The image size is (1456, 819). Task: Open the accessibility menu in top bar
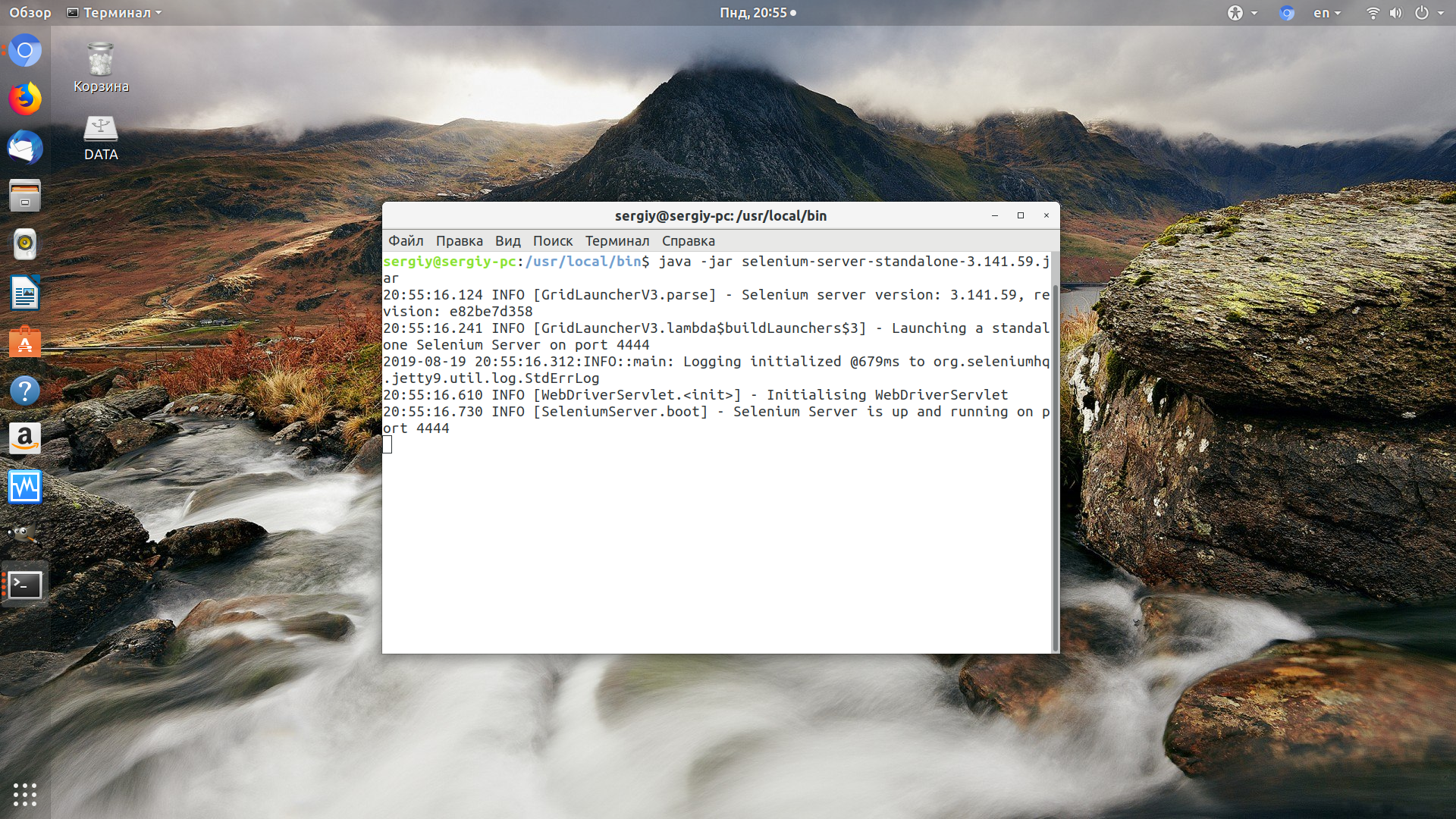(1242, 13)
